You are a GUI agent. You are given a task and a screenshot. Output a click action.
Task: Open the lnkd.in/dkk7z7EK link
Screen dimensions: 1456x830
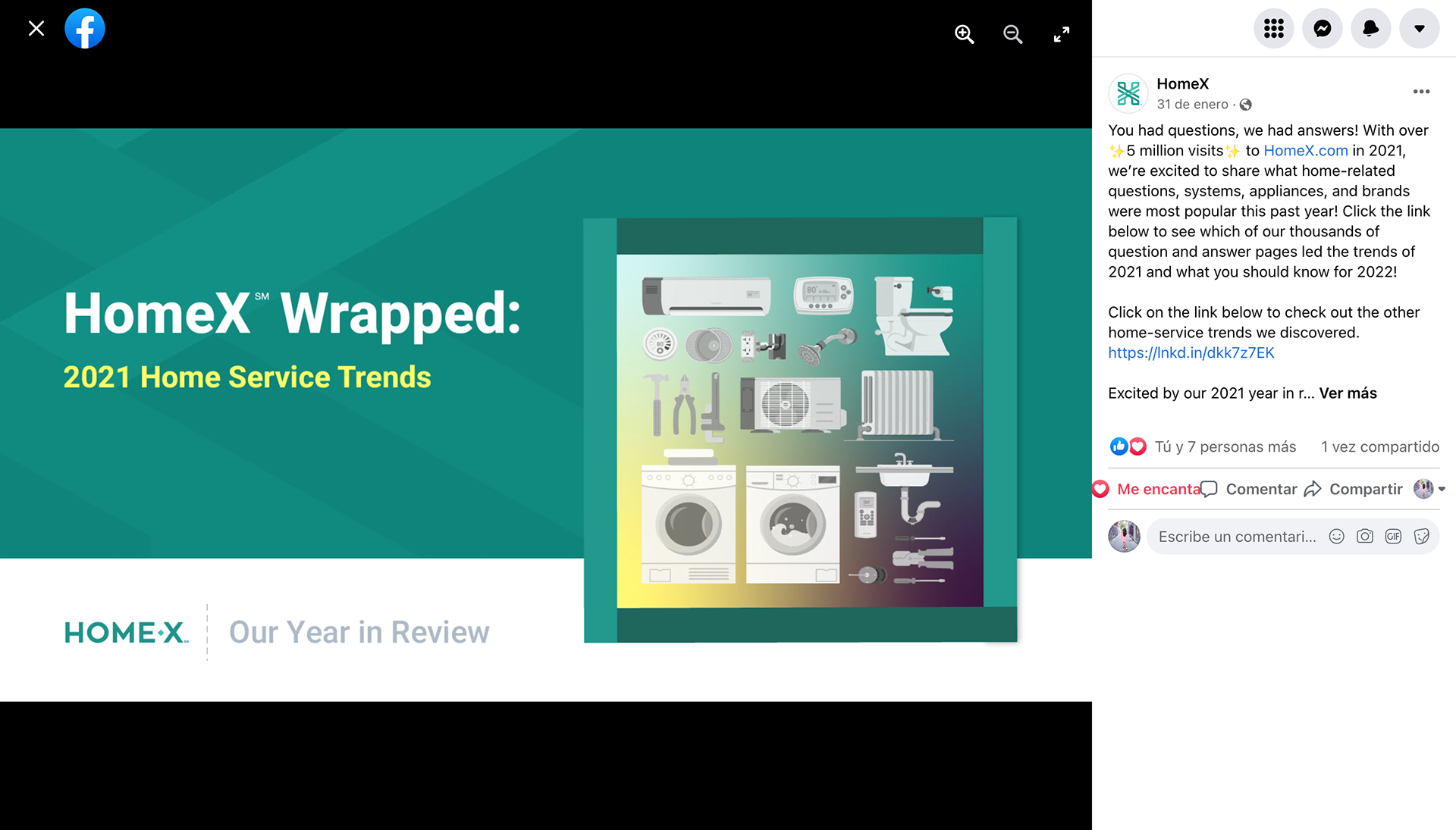pyautogui.click(x=1191, y=352)
